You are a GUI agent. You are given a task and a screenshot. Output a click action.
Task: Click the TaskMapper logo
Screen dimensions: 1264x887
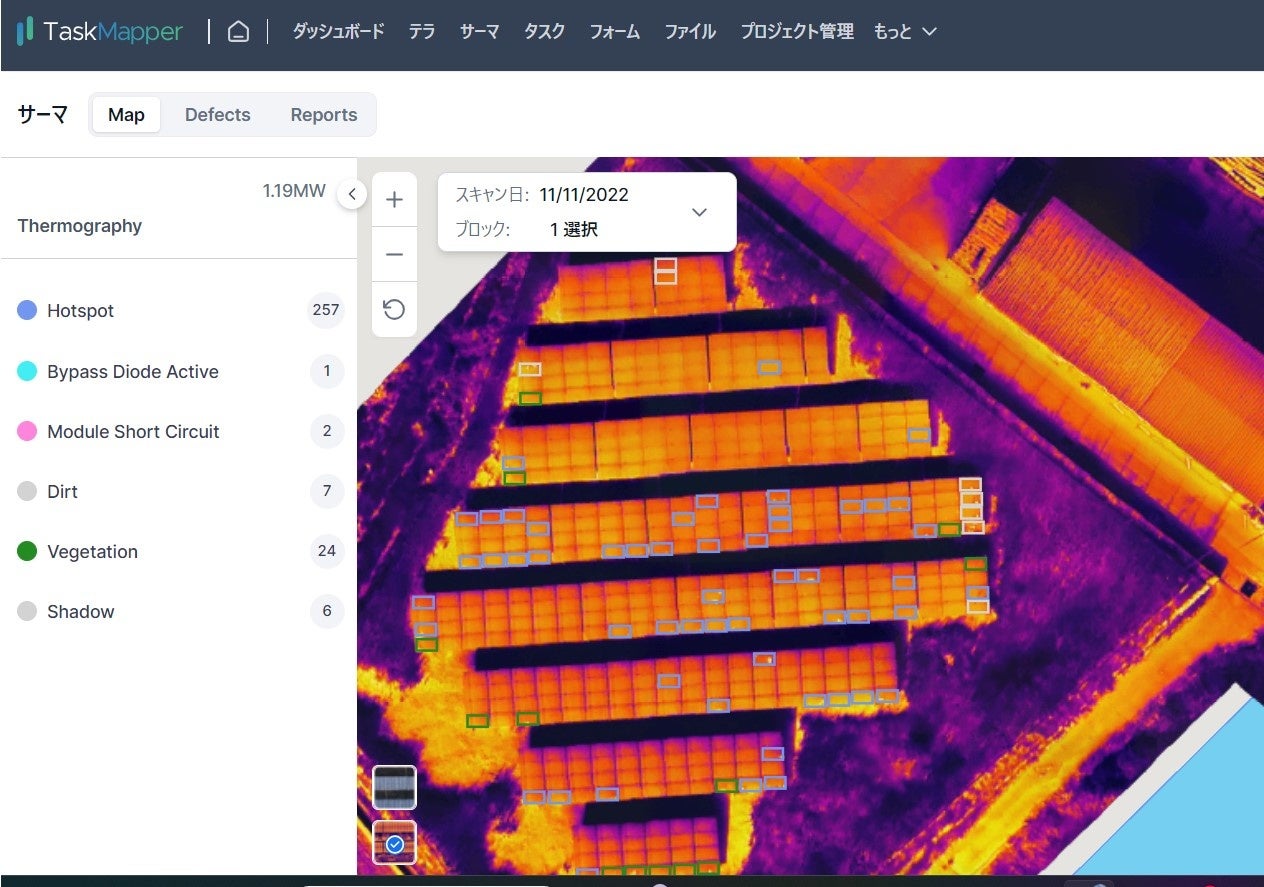tap(100, 31)
